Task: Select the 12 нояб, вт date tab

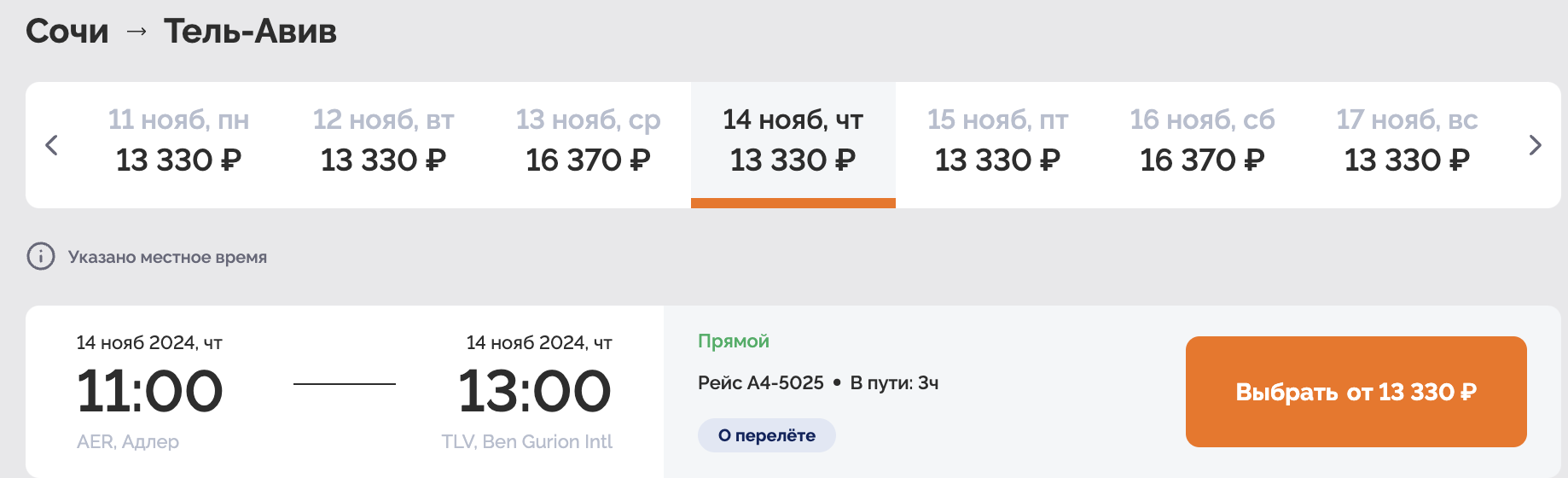Action: [384, 141]
